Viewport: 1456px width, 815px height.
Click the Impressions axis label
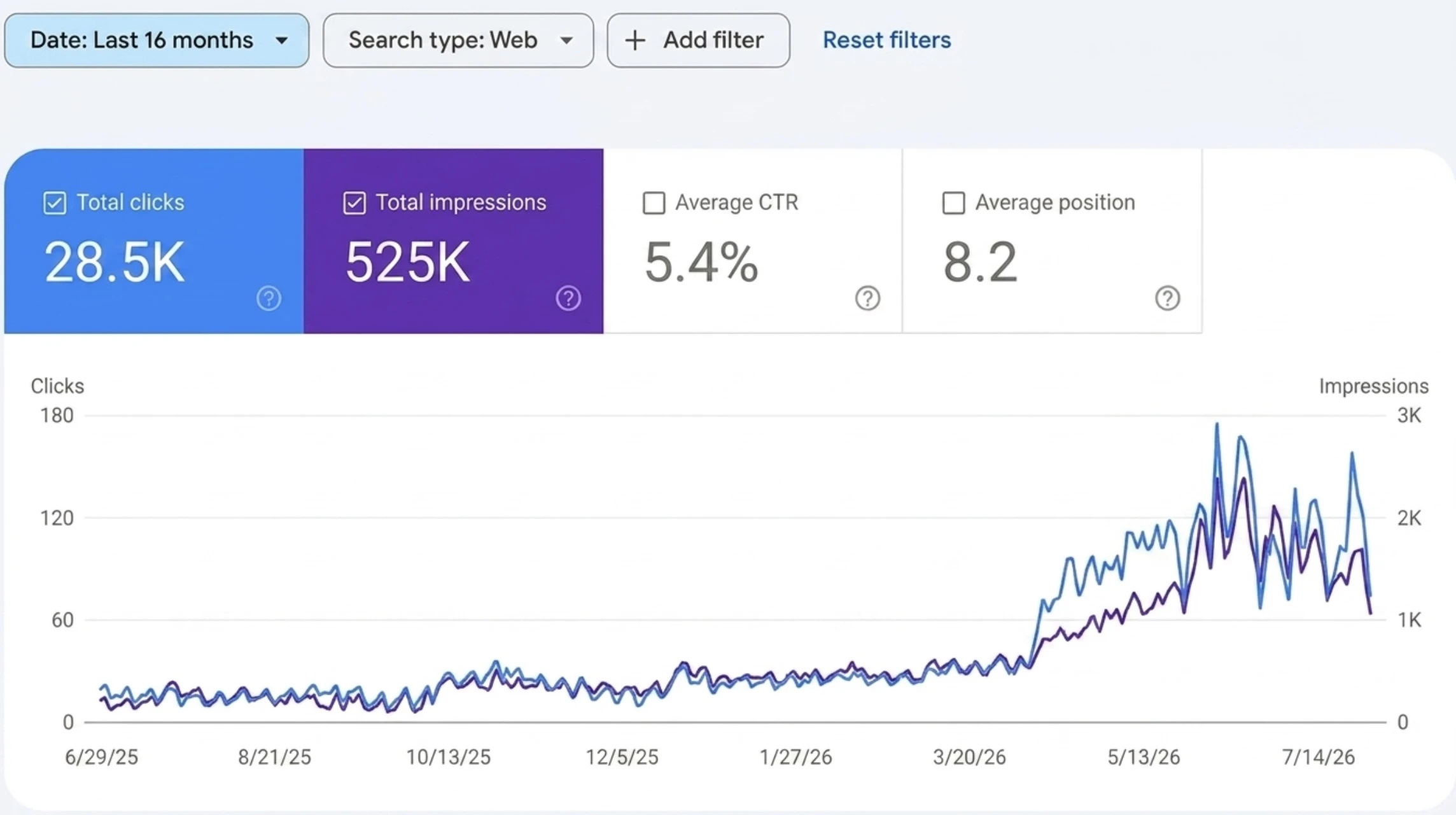point(1373,386)
